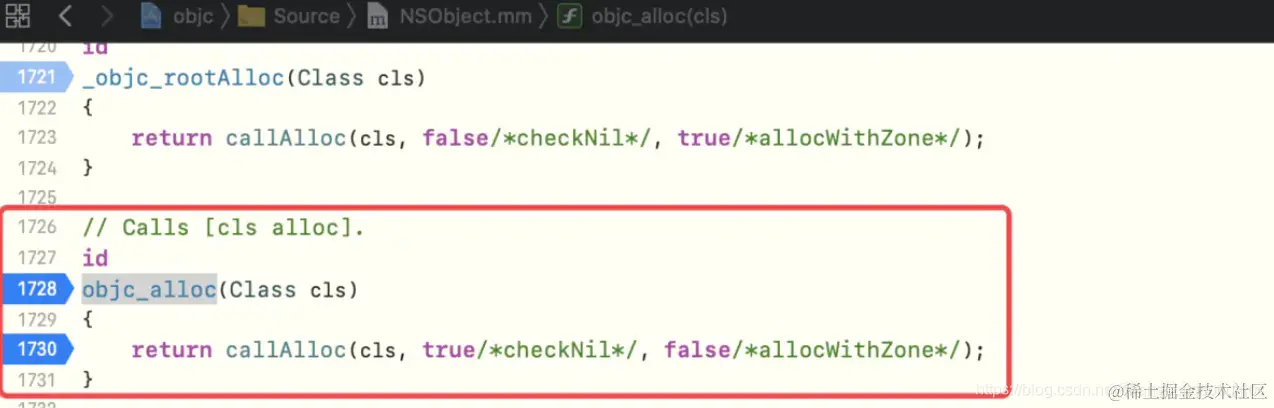Click the comment Calls [cls alloc]
Image resolution: width=1274 pixels, height=408 pixels.
pyautogui.click(x=223, y=228)
